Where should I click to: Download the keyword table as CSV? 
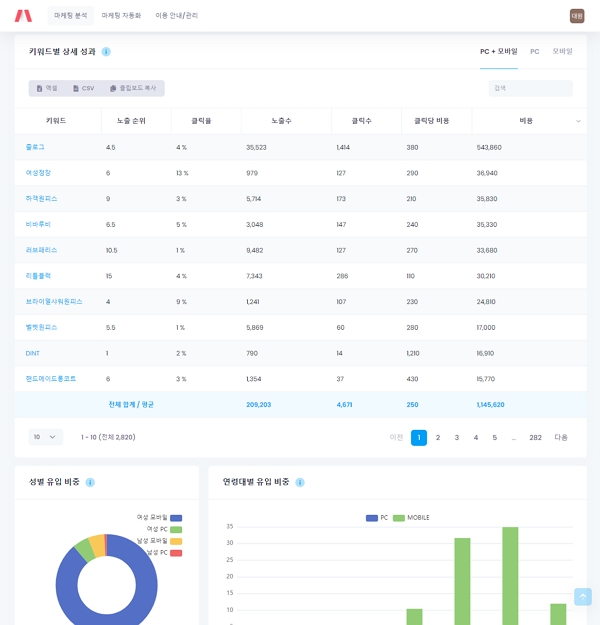point(83,88)
